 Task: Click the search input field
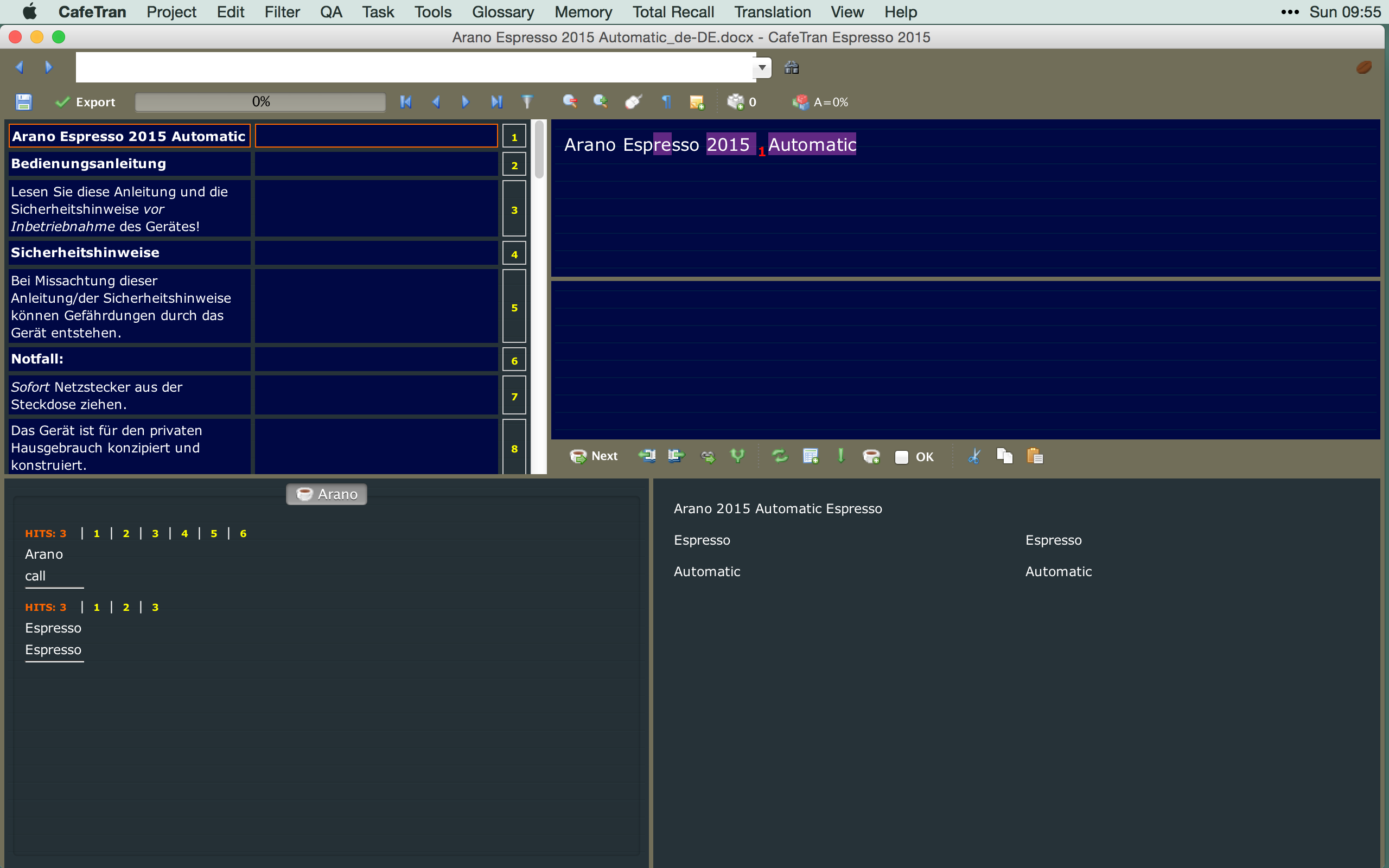(415, 68)
